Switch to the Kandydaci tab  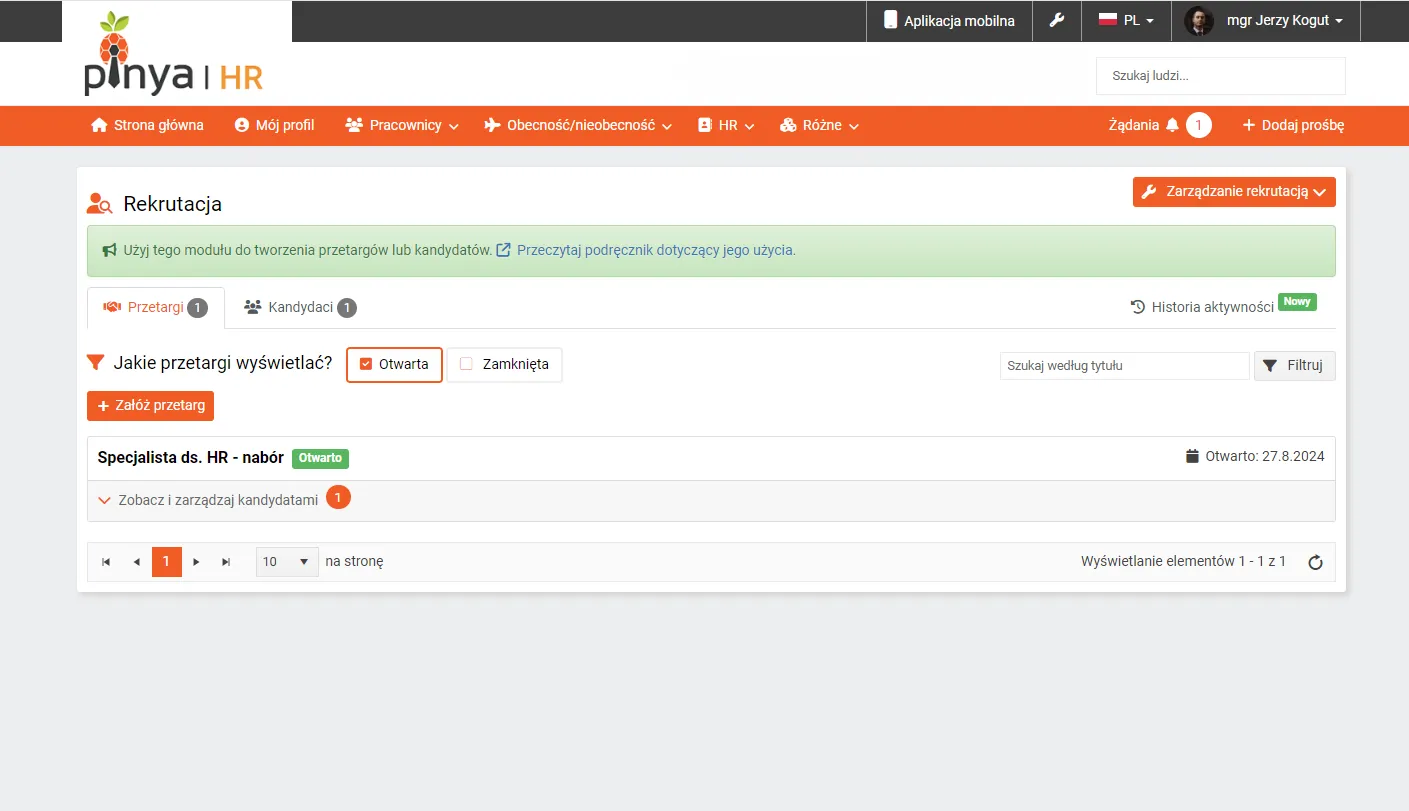tap(300, 308)
